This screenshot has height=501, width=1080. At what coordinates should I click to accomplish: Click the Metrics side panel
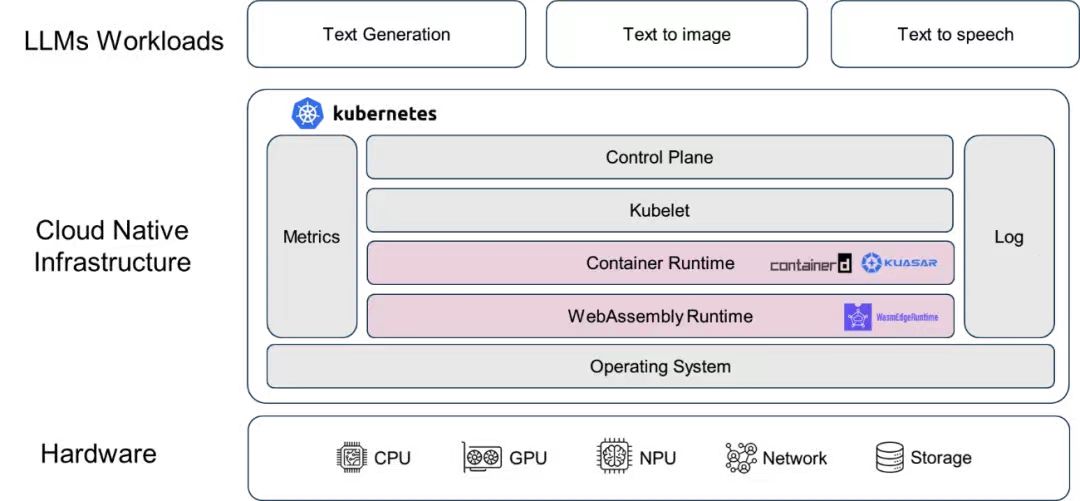(x=311, y=236)
